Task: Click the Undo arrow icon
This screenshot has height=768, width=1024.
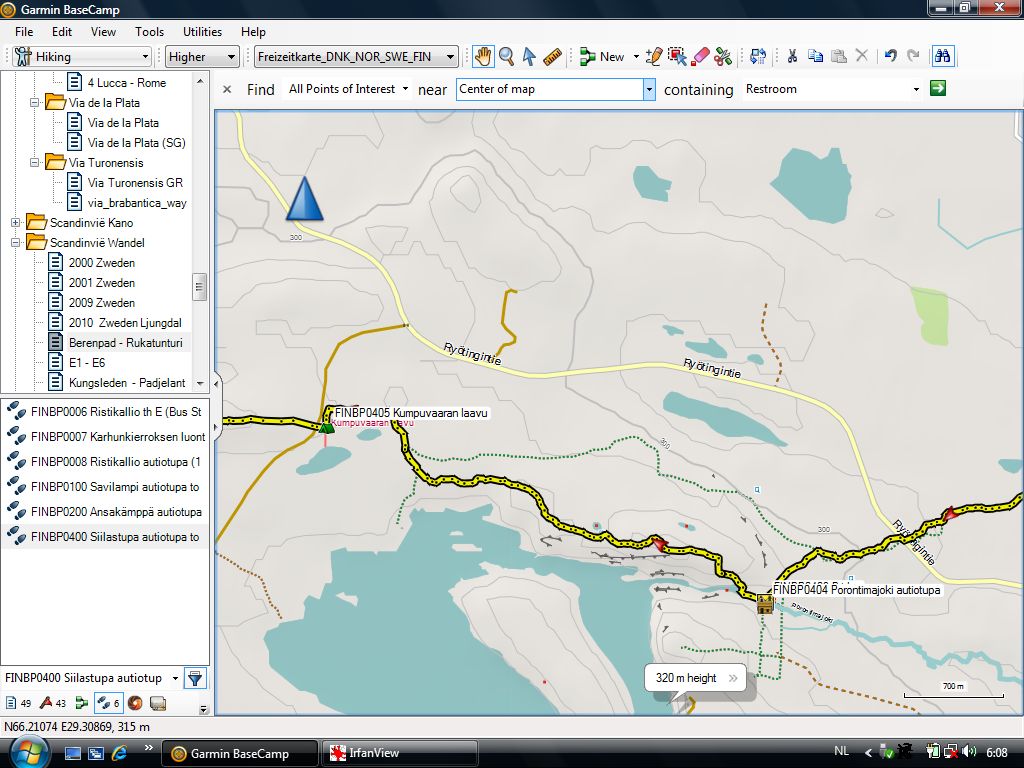Action: point(890,57)
